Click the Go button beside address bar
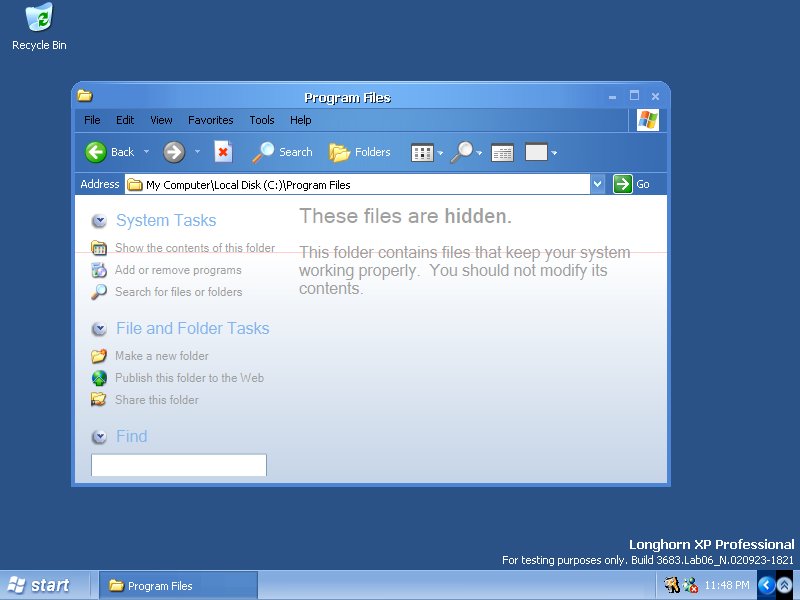 click(x=632, y=184)
